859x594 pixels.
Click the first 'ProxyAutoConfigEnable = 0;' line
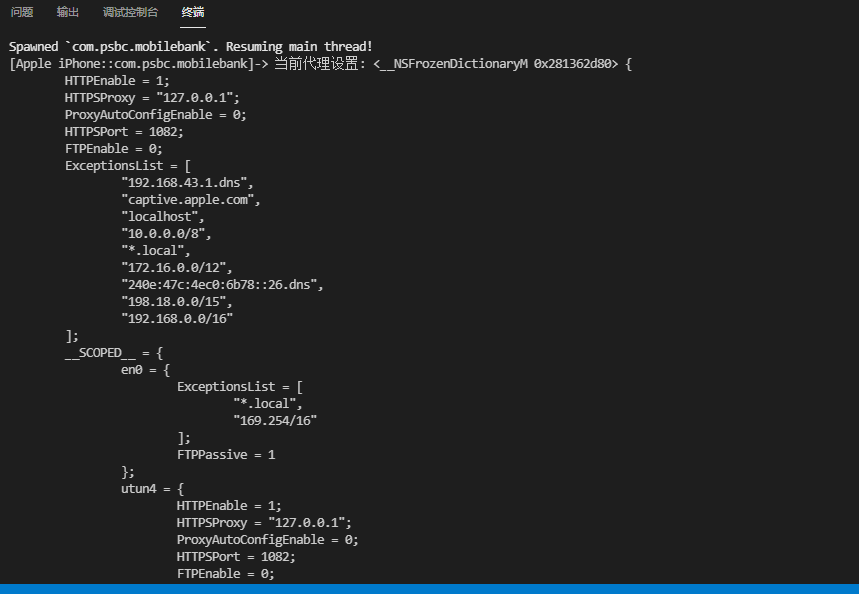pyautogui.click(x=156, y=115)
